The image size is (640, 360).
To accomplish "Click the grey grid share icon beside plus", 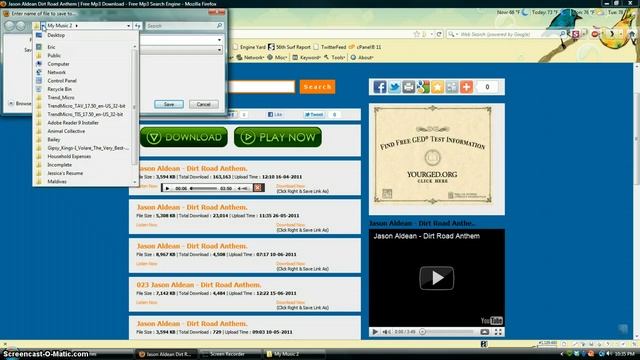I will (x=452, y=87).
